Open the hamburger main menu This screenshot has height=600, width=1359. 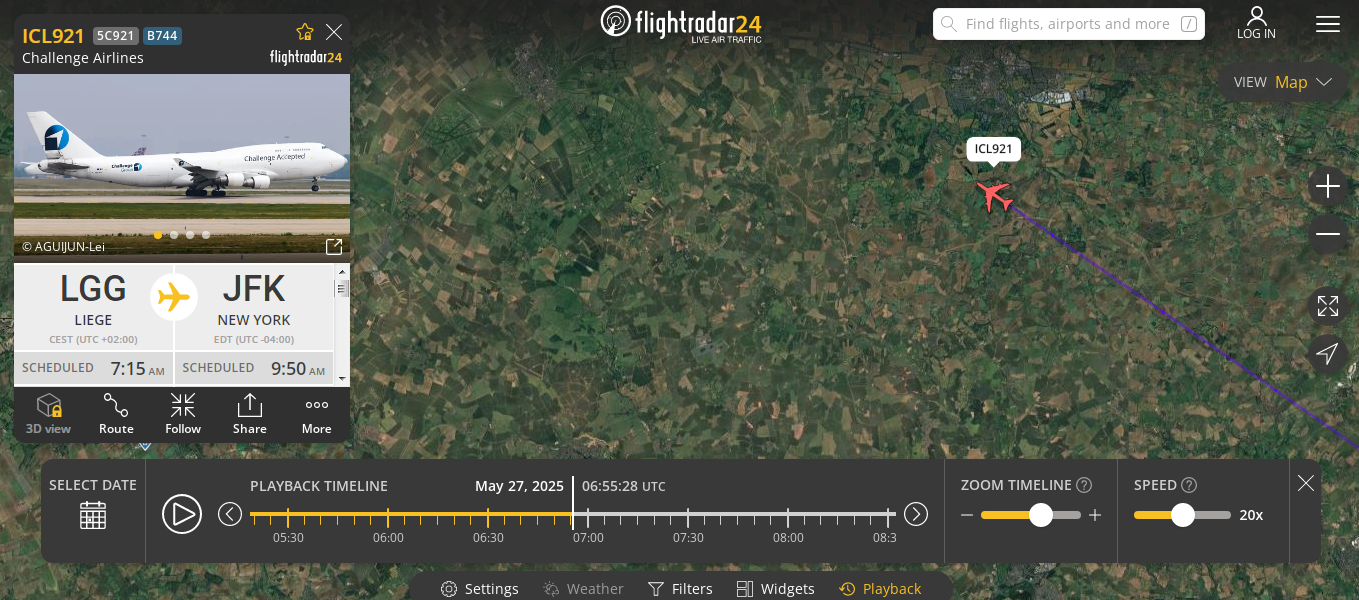click(x=1328, y=24)
